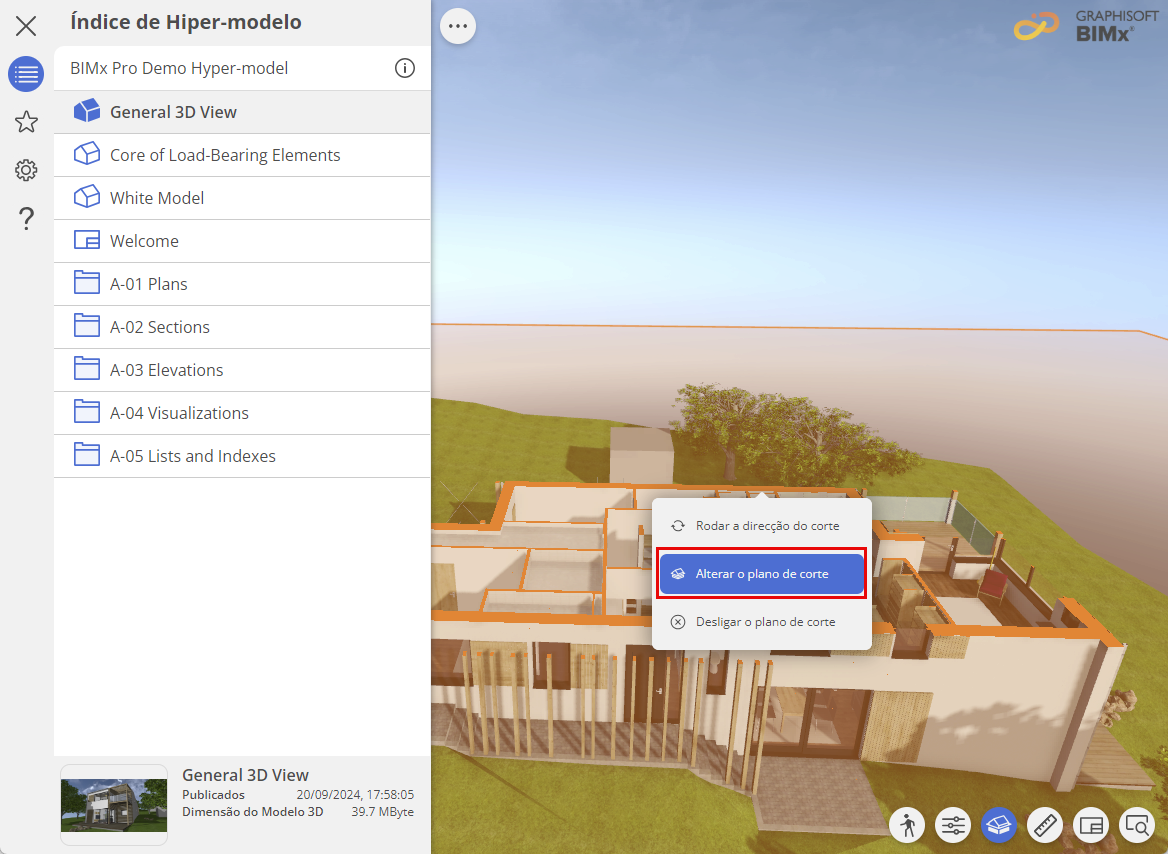Expand the A-01 Plans folder

coord(242,284)
